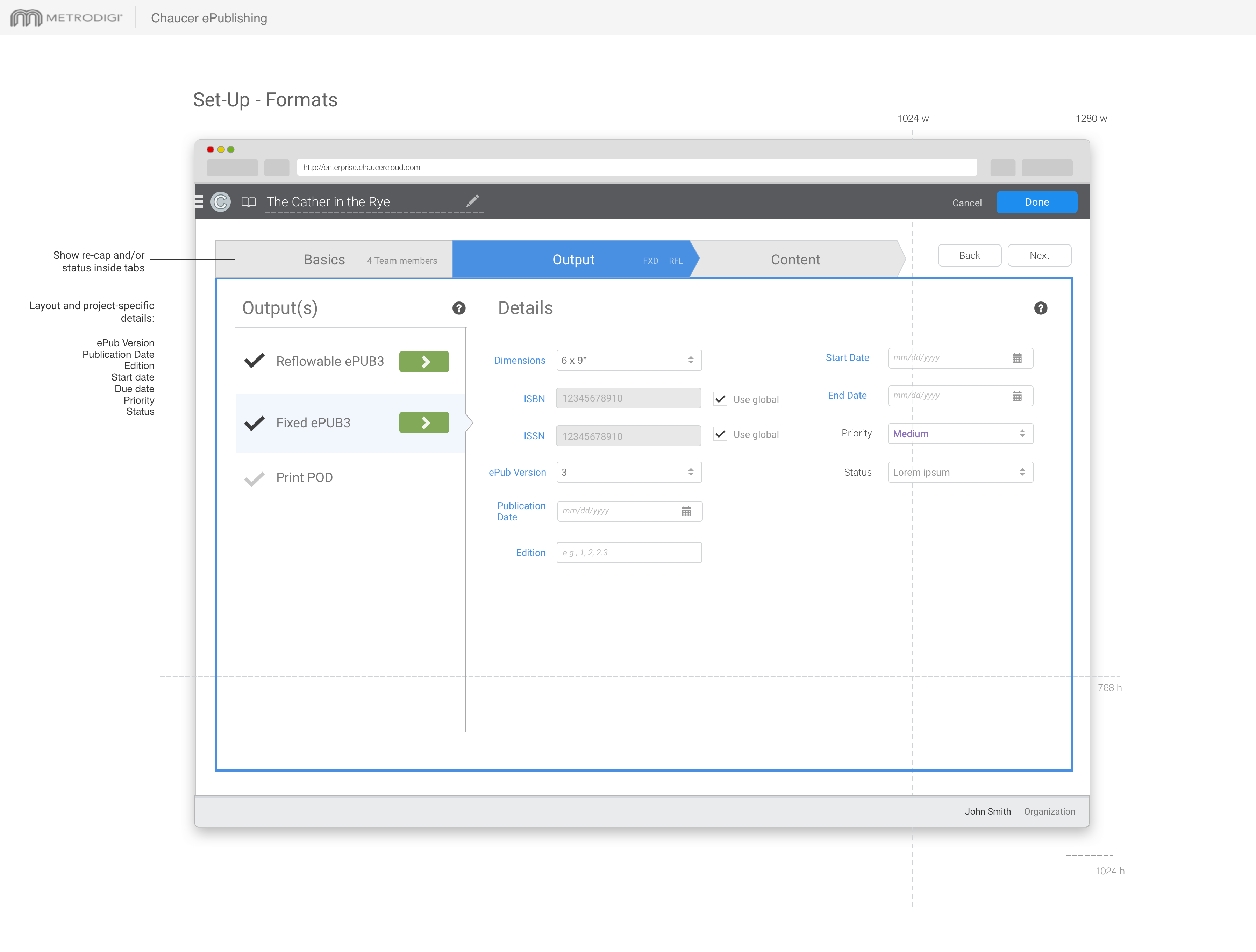This screenshot has width=1256, height=952.
Task: Click the open book icon
Action: tap(248, 202)
